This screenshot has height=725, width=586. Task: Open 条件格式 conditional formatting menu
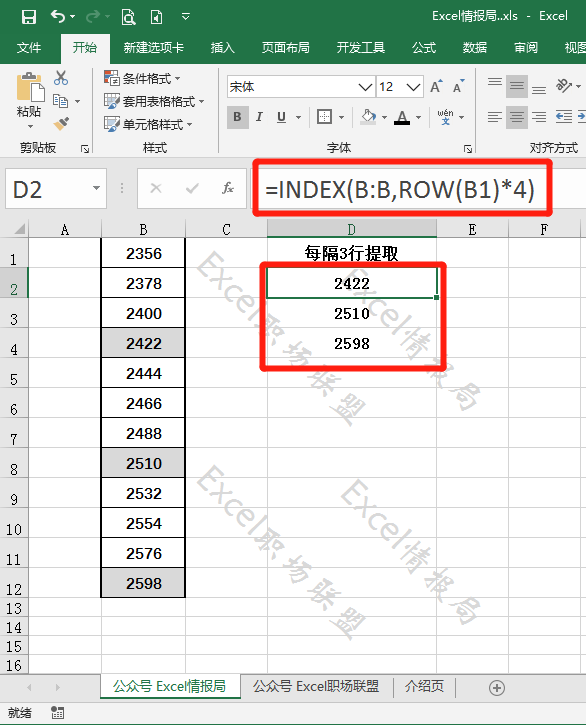[x=142, y=78]
